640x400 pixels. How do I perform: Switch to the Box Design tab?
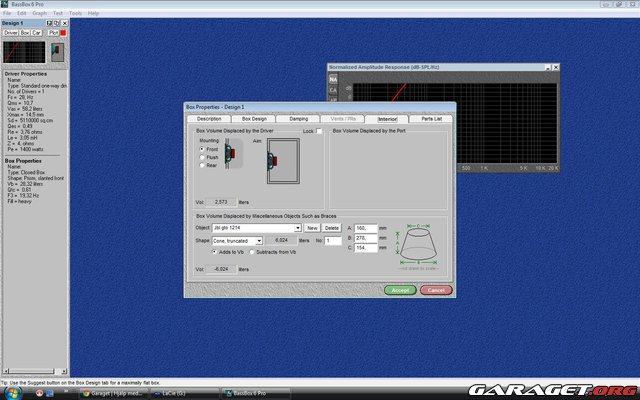(x=255, y=118)
